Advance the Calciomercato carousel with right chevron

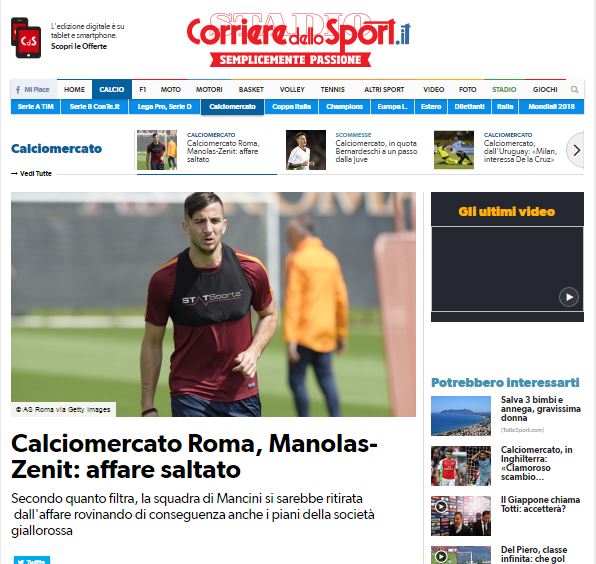576,151
